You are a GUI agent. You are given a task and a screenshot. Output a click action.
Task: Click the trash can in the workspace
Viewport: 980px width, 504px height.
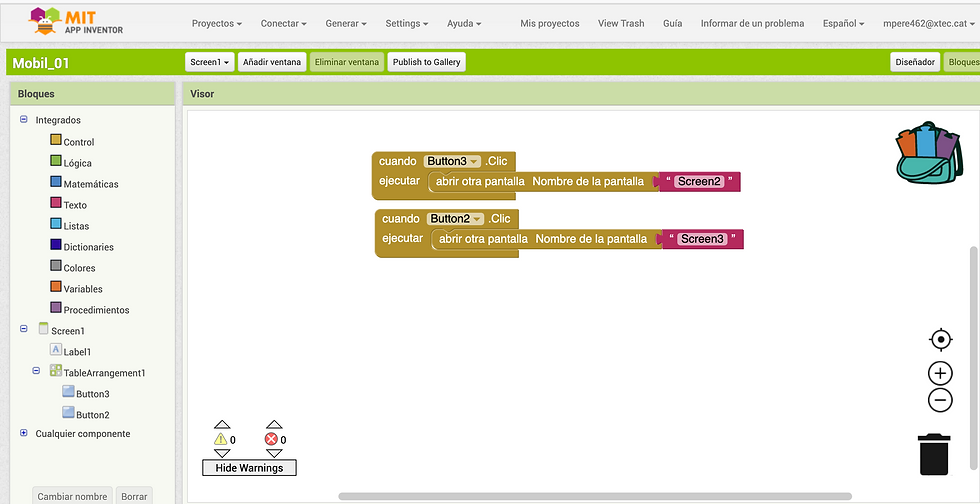pos(934,455)
